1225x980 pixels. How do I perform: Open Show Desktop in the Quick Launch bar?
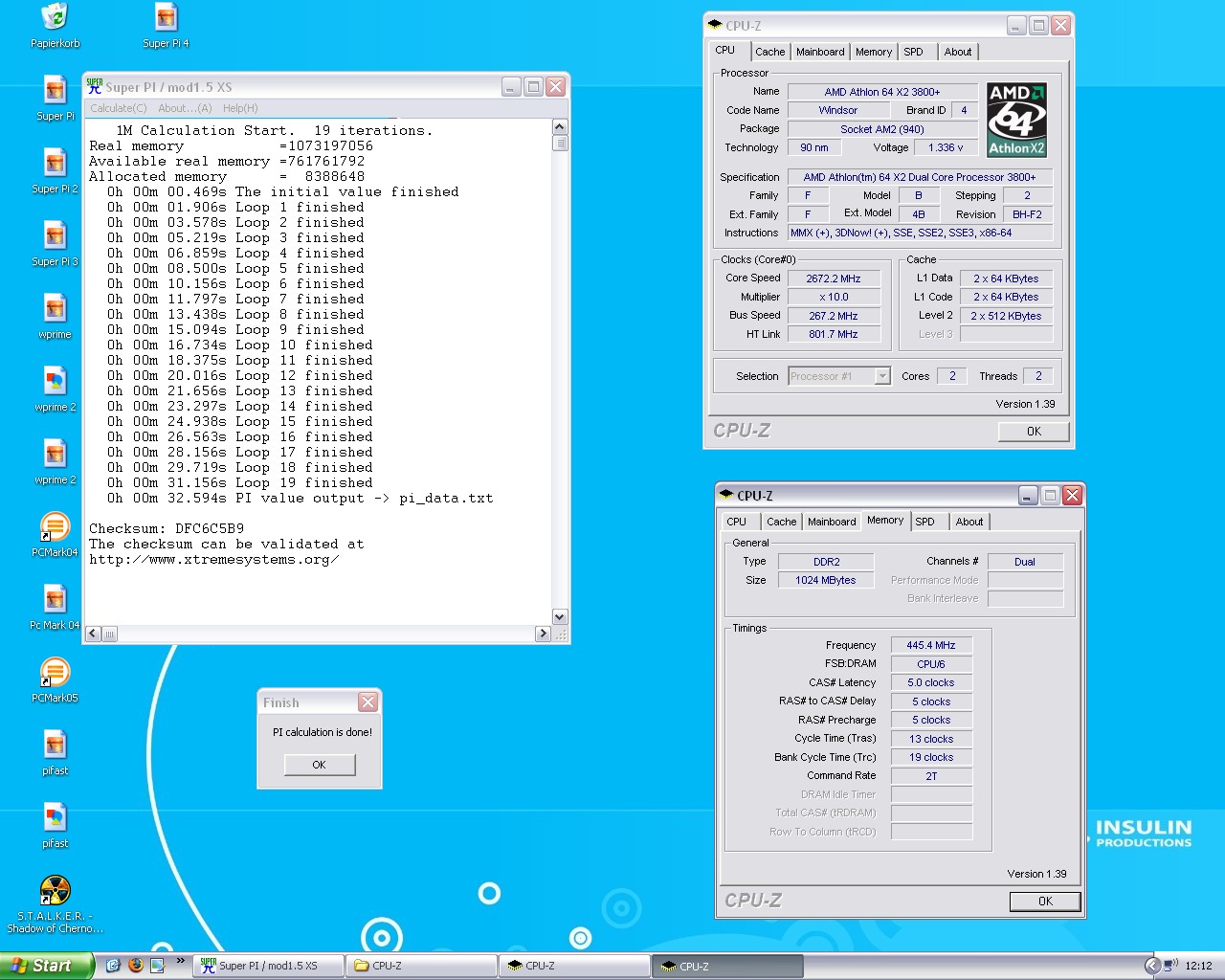tap(113, 966)
